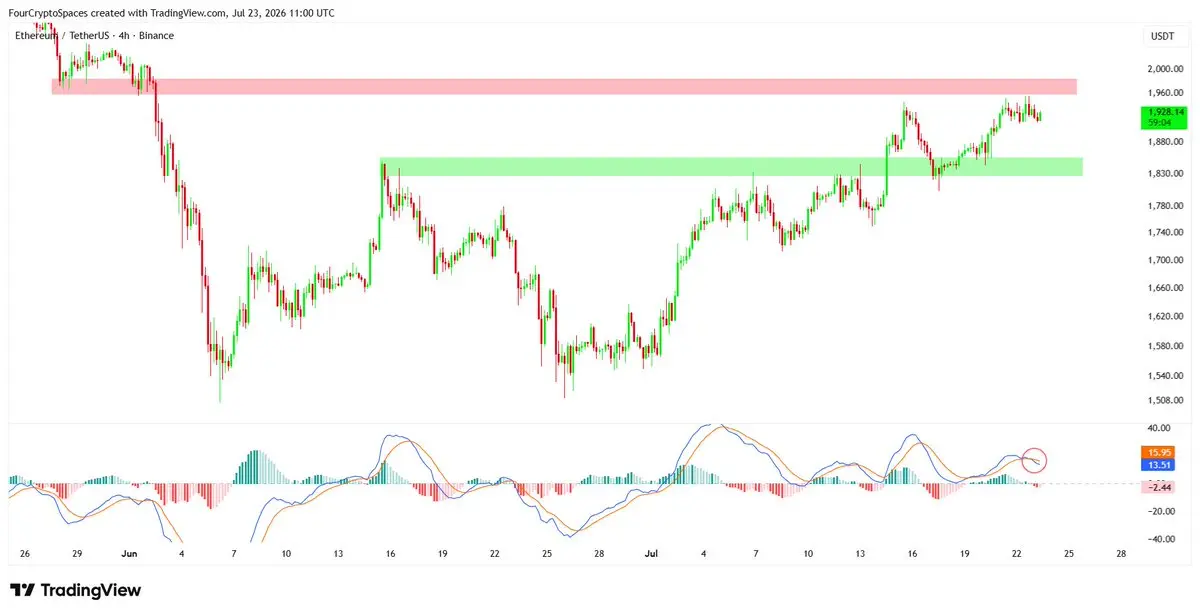Click the 40.00 MACD axis label
Screen dimensions: 1200x615
coord(1159,430)
